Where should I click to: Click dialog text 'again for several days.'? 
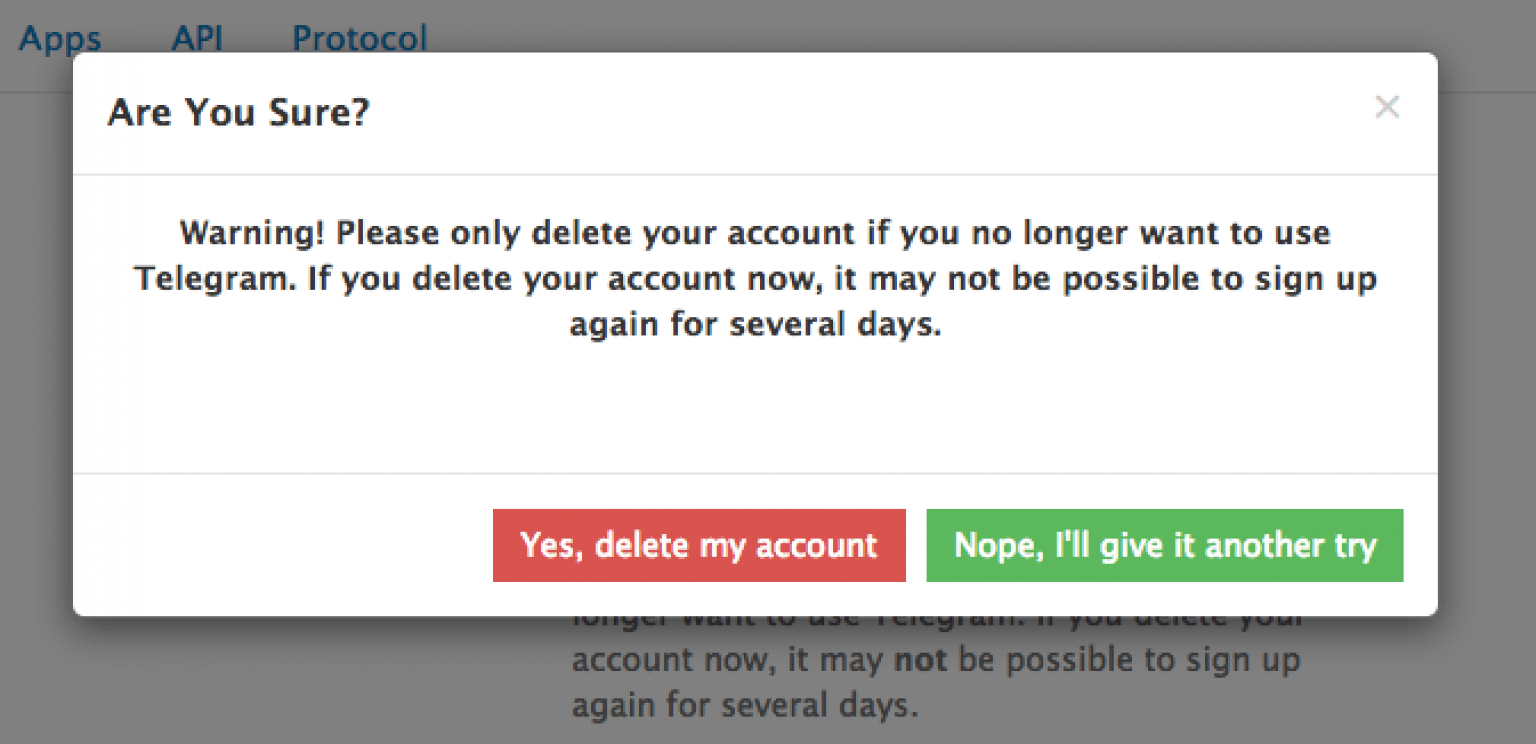tap(755, 325)
